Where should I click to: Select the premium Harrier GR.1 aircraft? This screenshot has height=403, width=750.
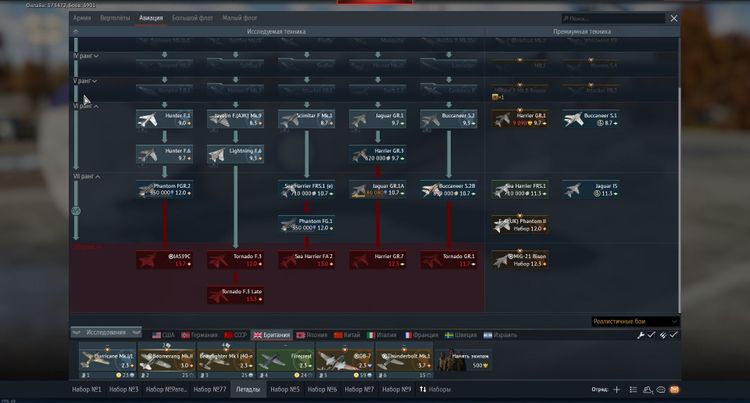pyautogui.click(x=520, y=119)
